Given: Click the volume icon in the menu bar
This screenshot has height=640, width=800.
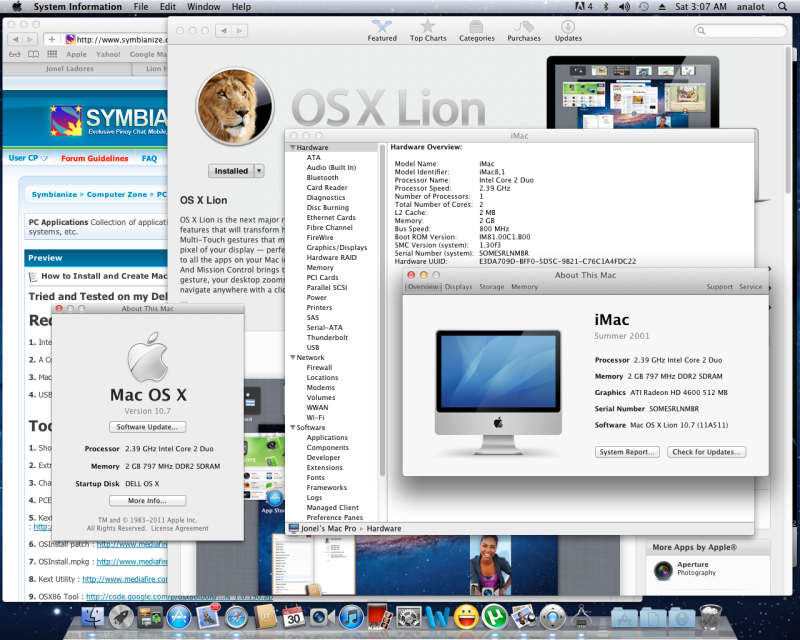Looking at the screenshot, I should (624, 7).
